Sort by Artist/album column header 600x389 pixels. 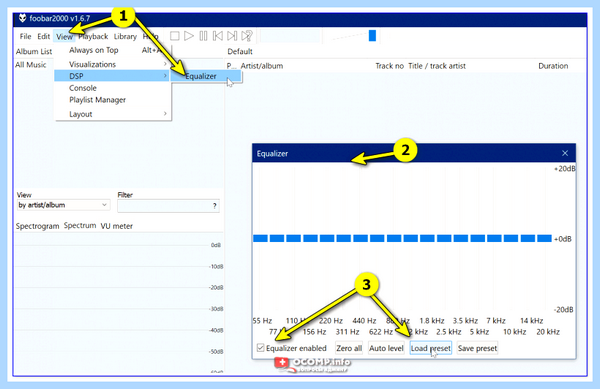262,66
